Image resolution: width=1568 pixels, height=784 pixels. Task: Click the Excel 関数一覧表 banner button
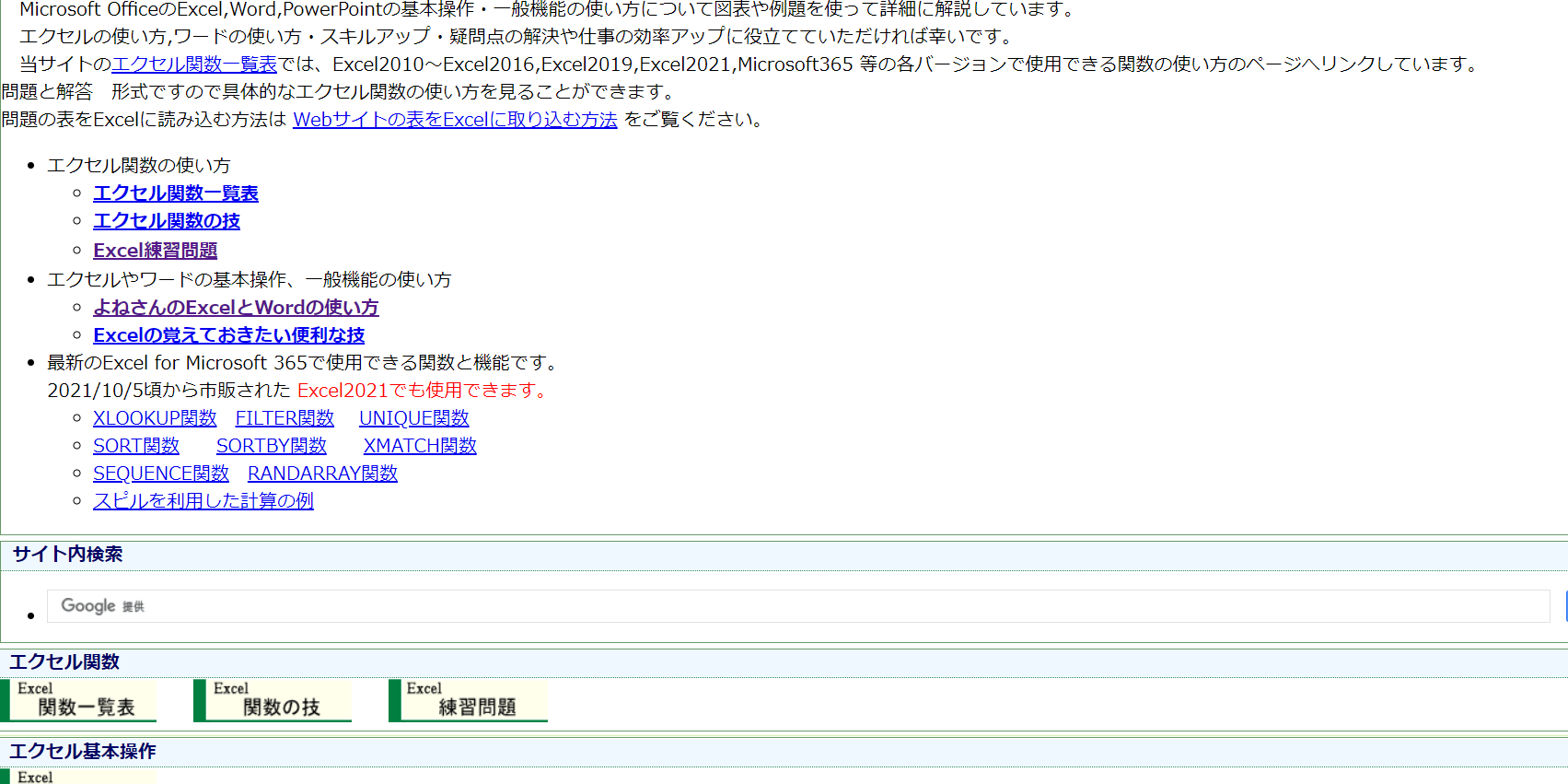point(78,701)
